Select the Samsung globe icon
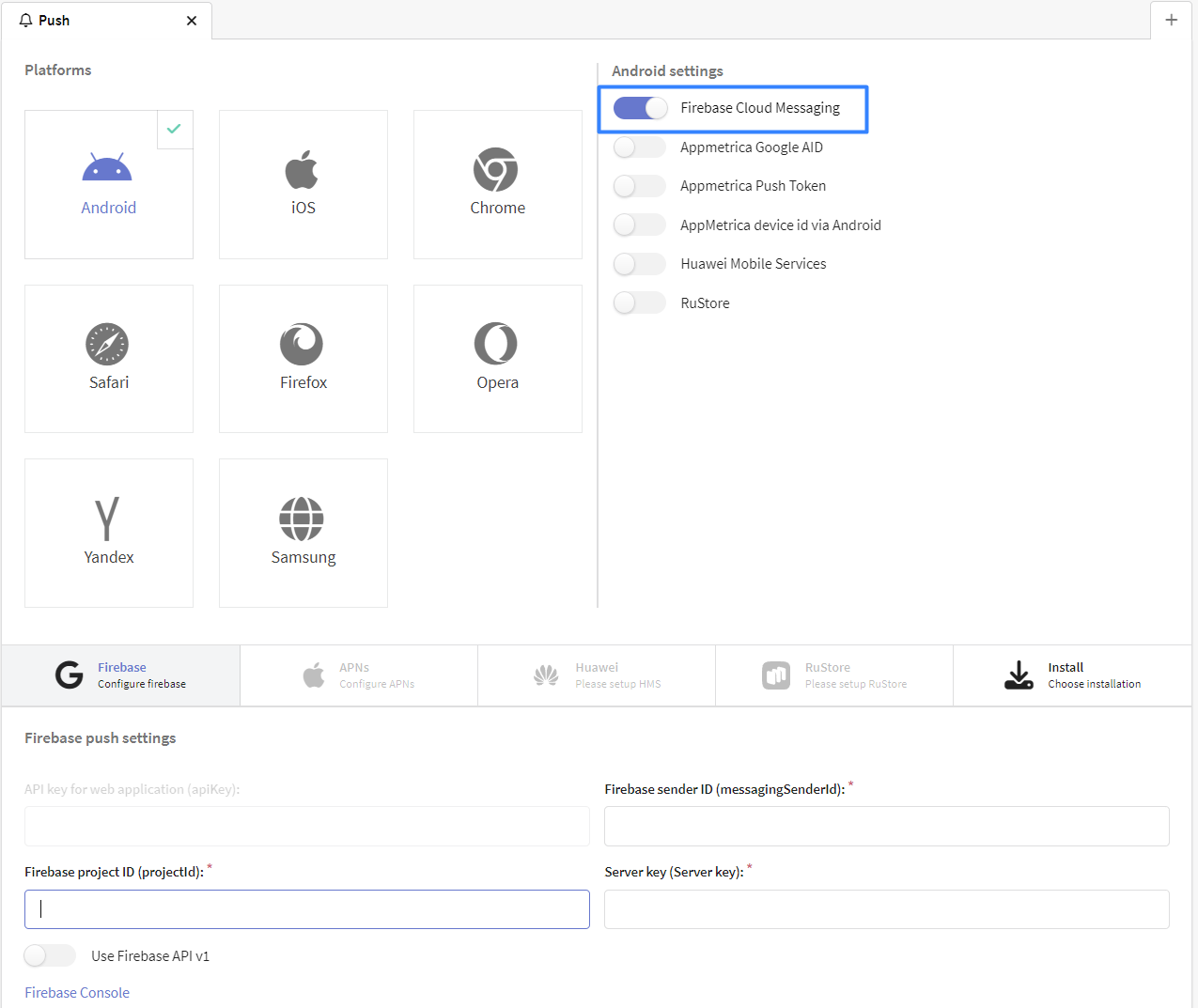 click(302, 519)
